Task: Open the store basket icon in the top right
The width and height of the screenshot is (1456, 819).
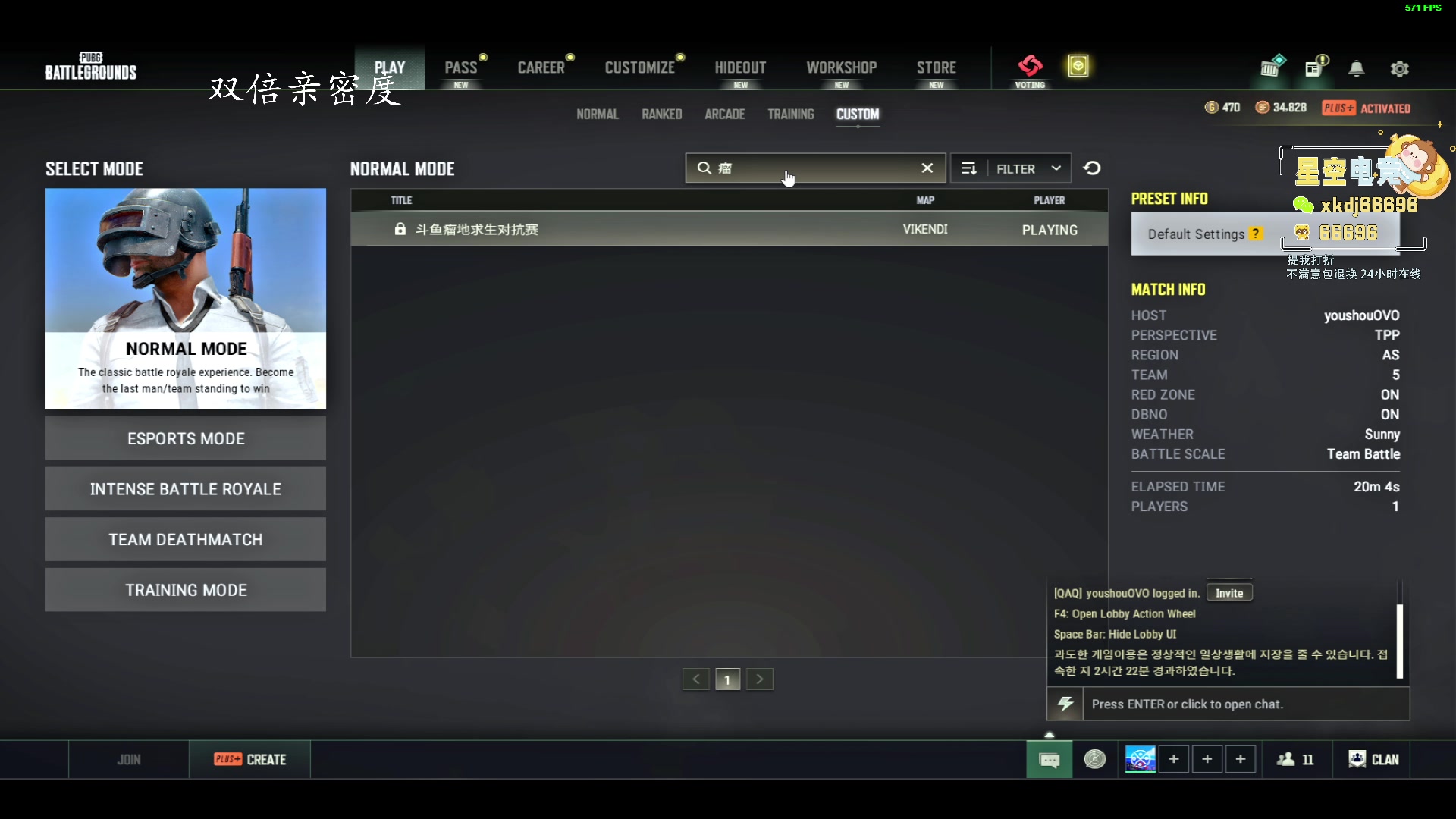Action: [1272, 67]
